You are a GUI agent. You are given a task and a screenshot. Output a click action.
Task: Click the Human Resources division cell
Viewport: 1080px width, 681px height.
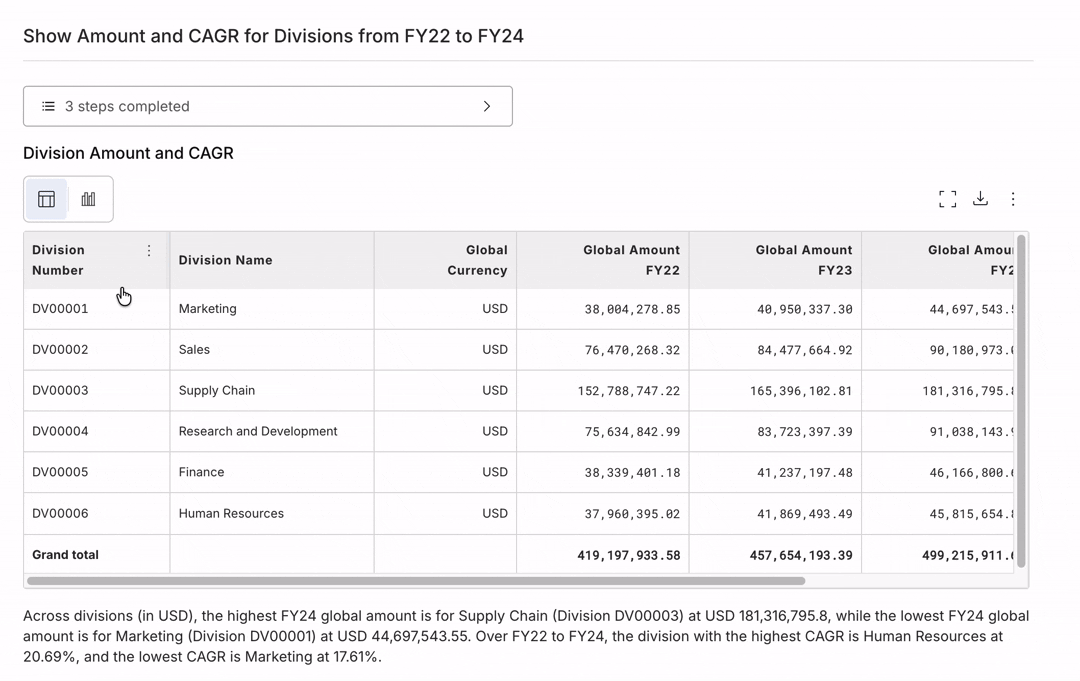[x=231, y=514]
